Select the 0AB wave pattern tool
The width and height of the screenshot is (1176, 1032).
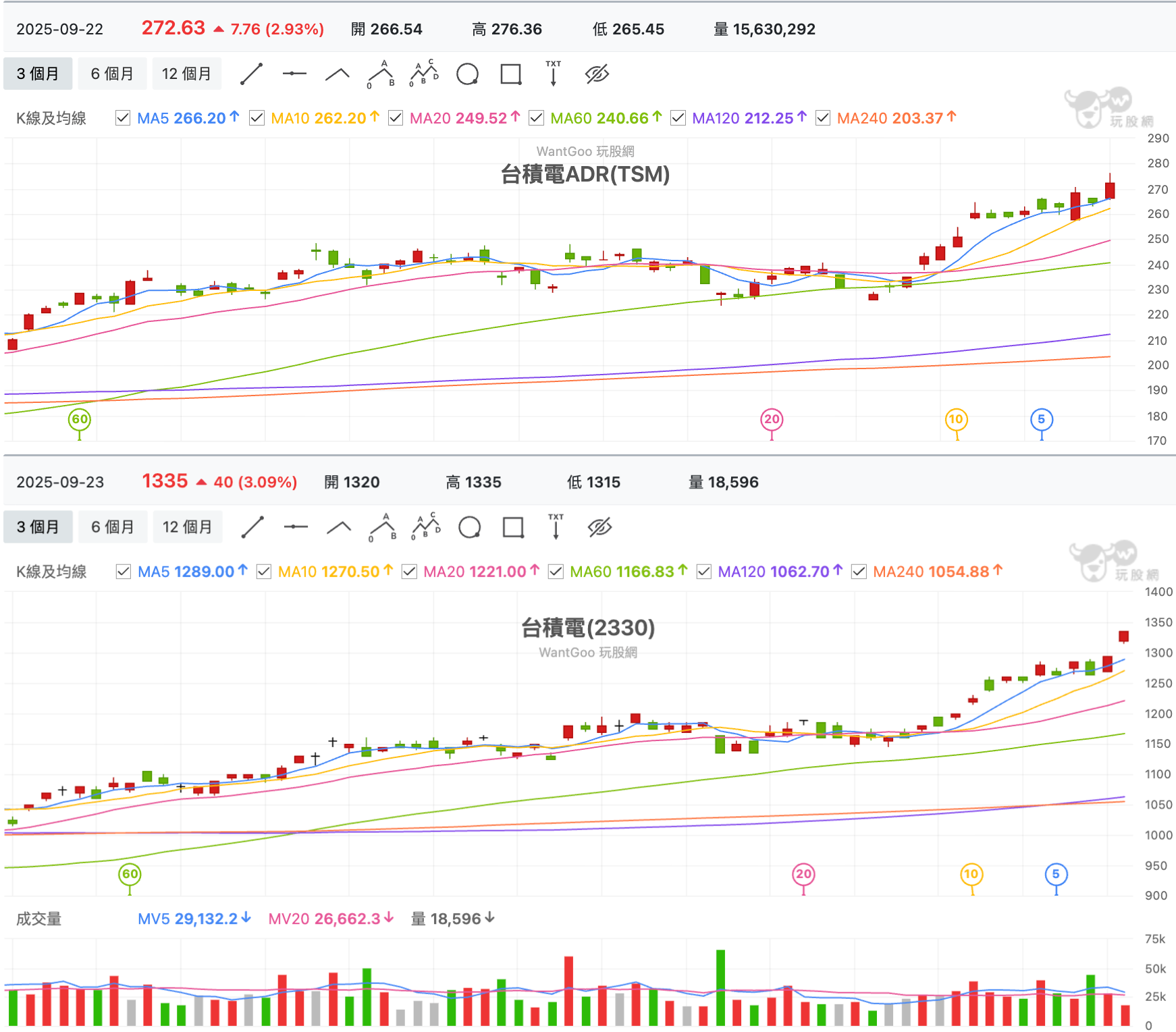382,74
